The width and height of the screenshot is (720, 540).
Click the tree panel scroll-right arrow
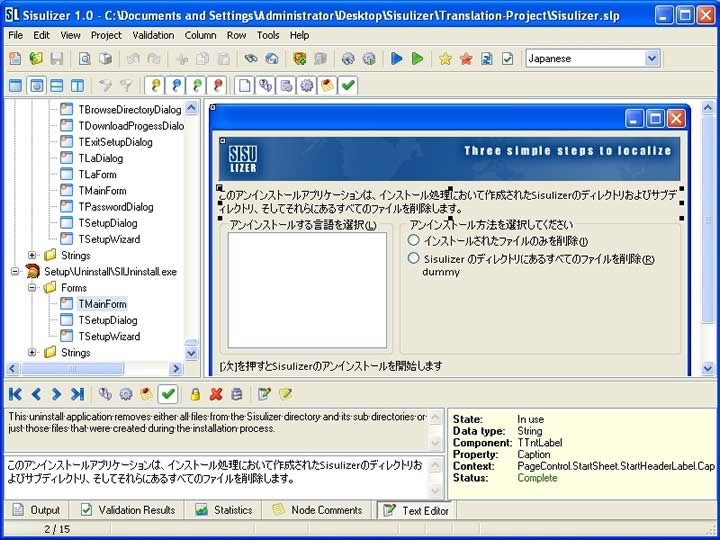tap(175, 368)
